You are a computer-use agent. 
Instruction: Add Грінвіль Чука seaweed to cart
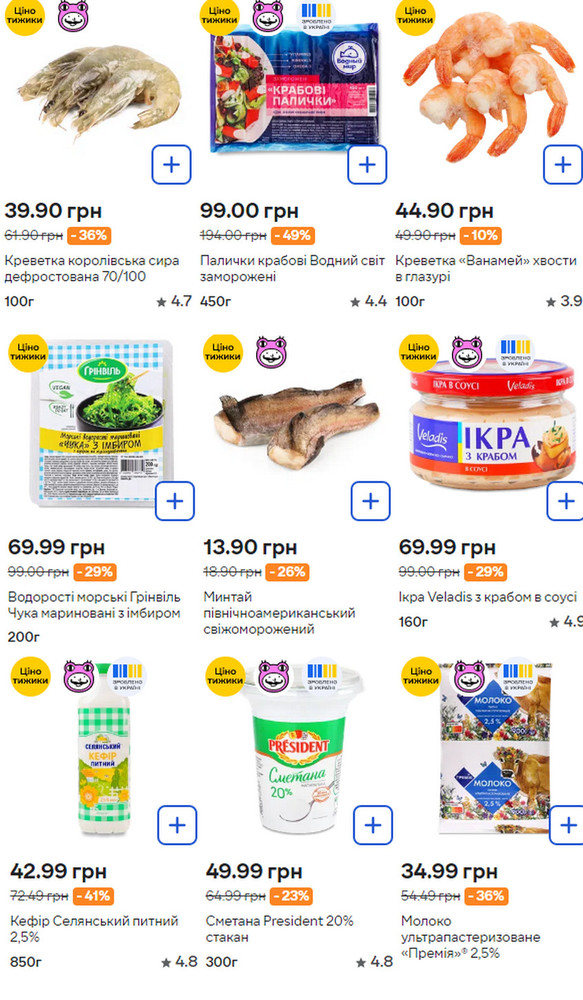(x=175, y=501)
